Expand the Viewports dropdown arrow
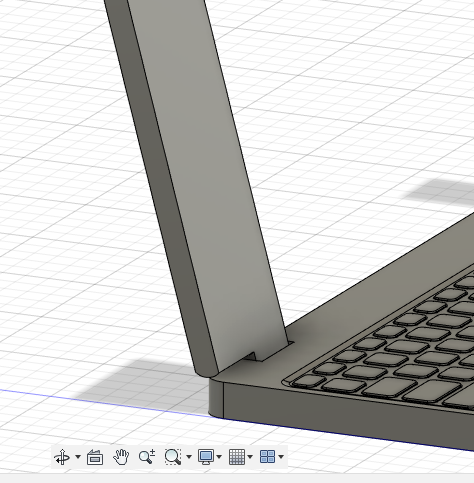This screenshot has height=483, width=474. [281, 456]
